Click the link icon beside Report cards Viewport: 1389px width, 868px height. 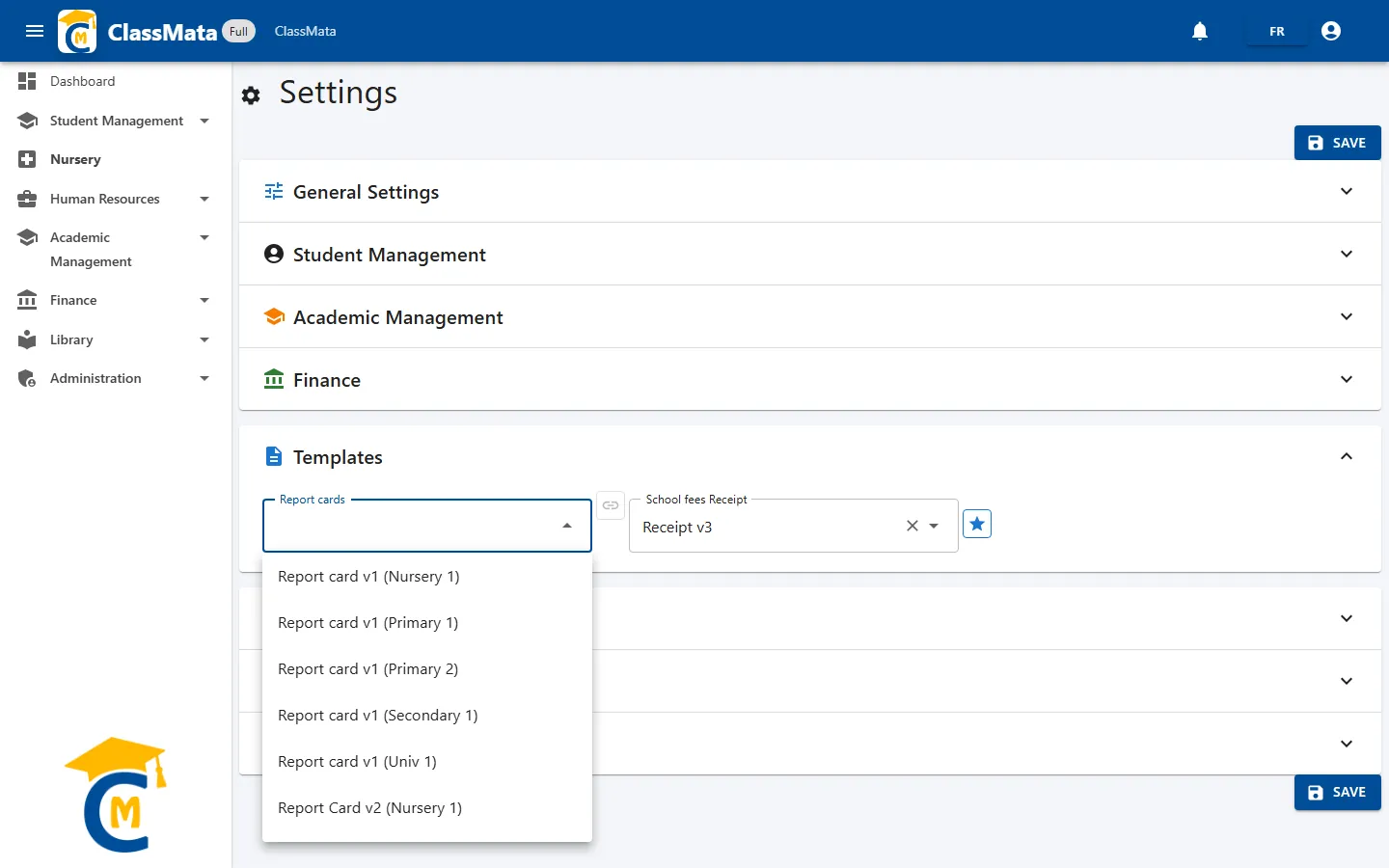tap(611, 505)
